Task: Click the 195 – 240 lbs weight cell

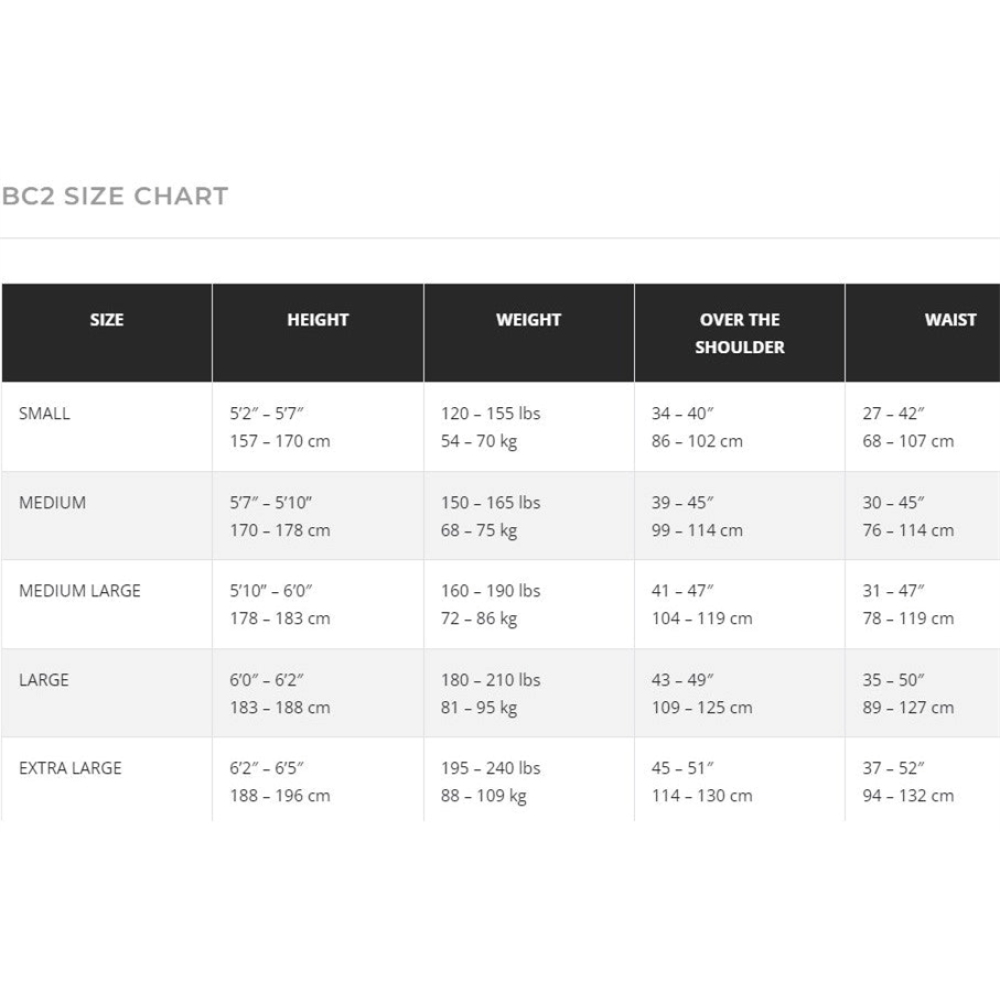Action: [490, 768]
